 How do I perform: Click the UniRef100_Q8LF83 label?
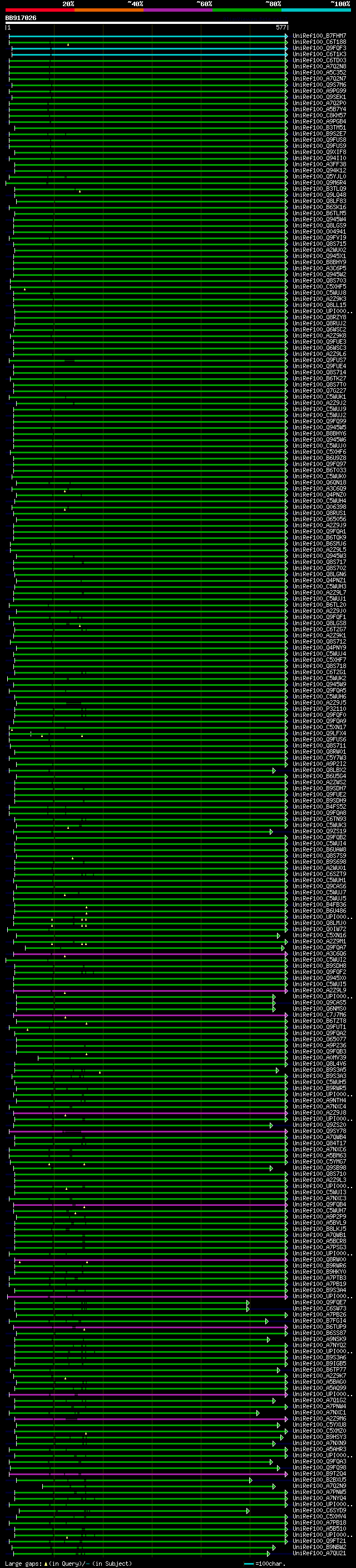(319, 201)
